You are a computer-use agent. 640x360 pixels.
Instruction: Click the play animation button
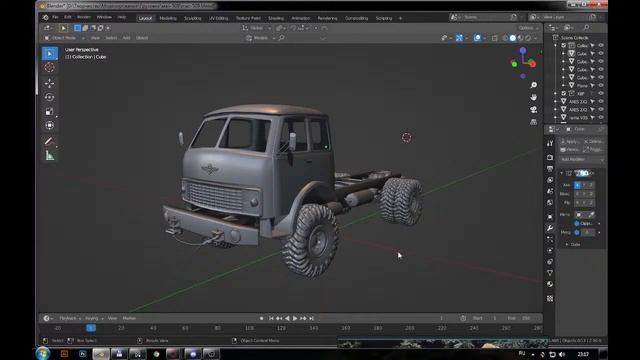[x=295, y=318]
